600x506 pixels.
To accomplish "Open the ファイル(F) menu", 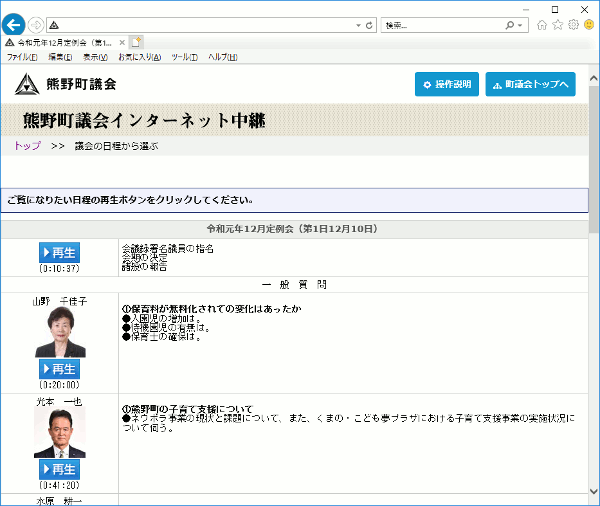I will point(22,57).
